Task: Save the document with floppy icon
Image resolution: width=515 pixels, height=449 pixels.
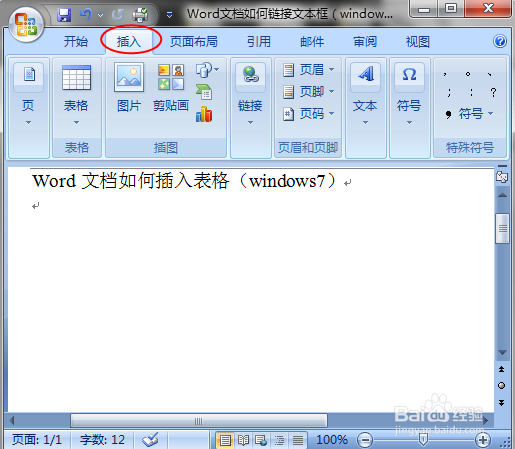Action: tap(64, 15)
